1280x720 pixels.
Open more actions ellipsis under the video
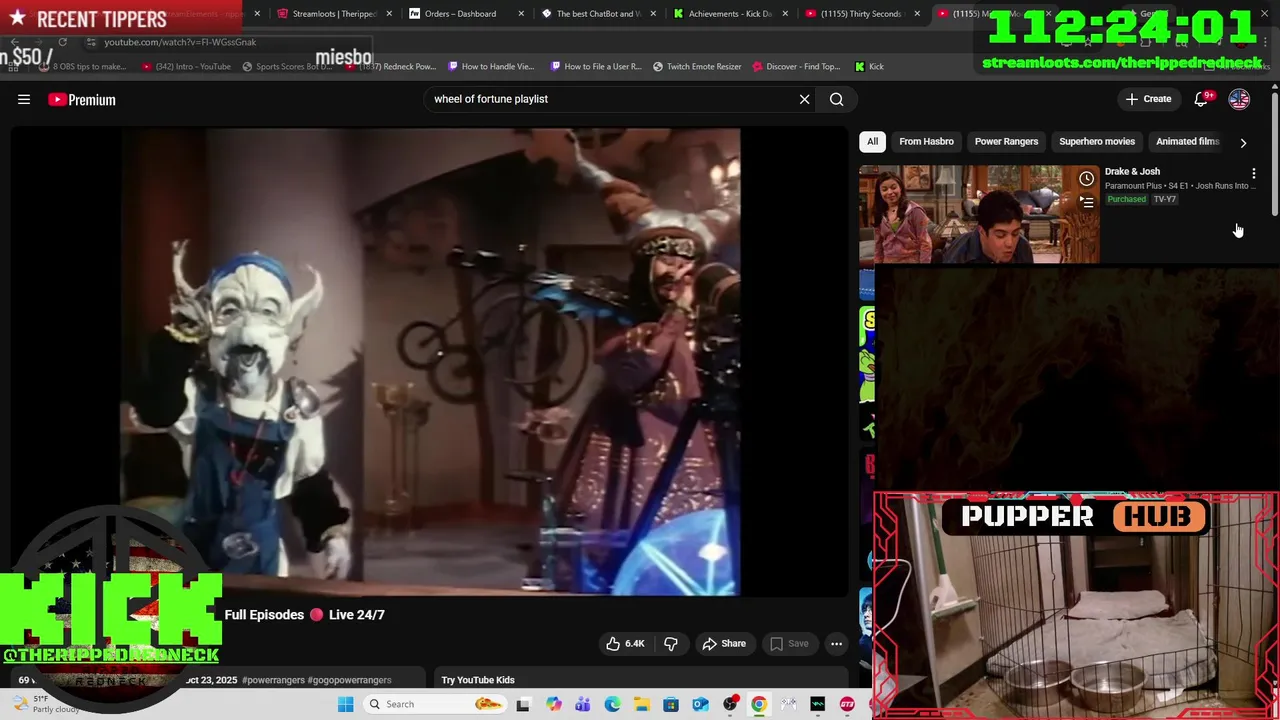click(x=837, y=644)
